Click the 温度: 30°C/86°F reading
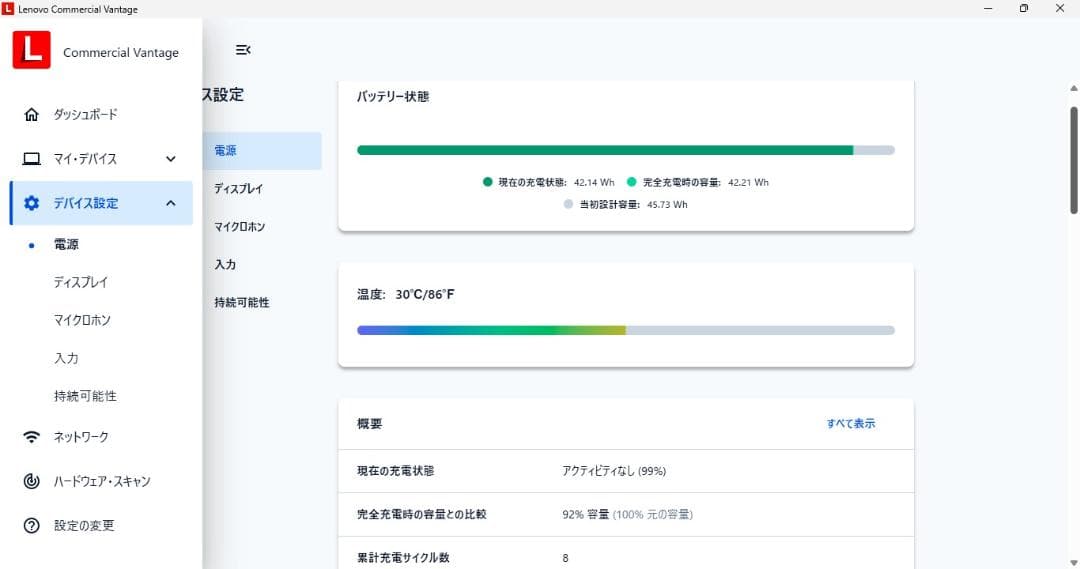The width and height of the screenshot is (1080, 569). pyautogui.click(x=406, y=294)
